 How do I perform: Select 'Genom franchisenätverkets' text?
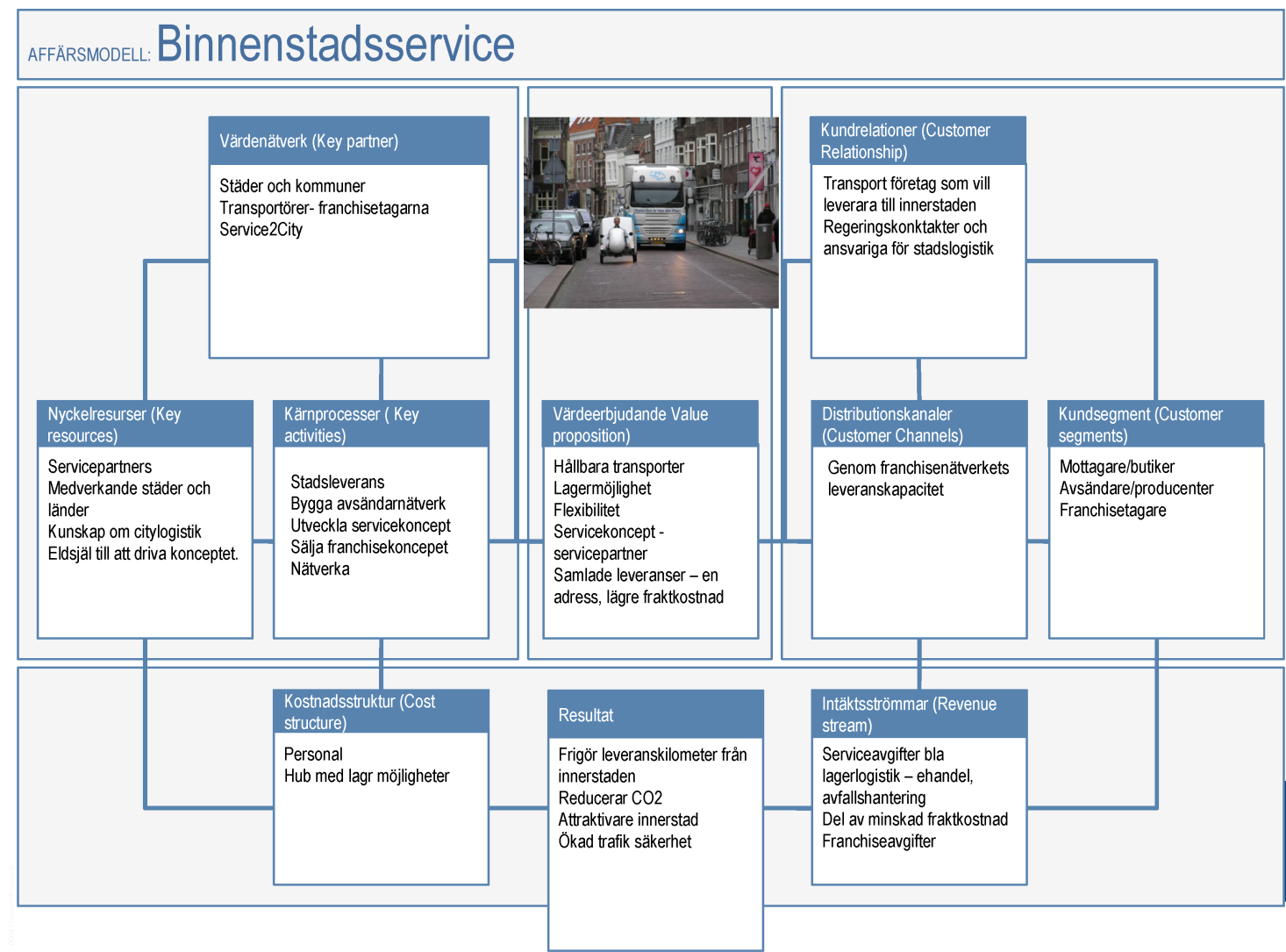click(x=918, y=468)
